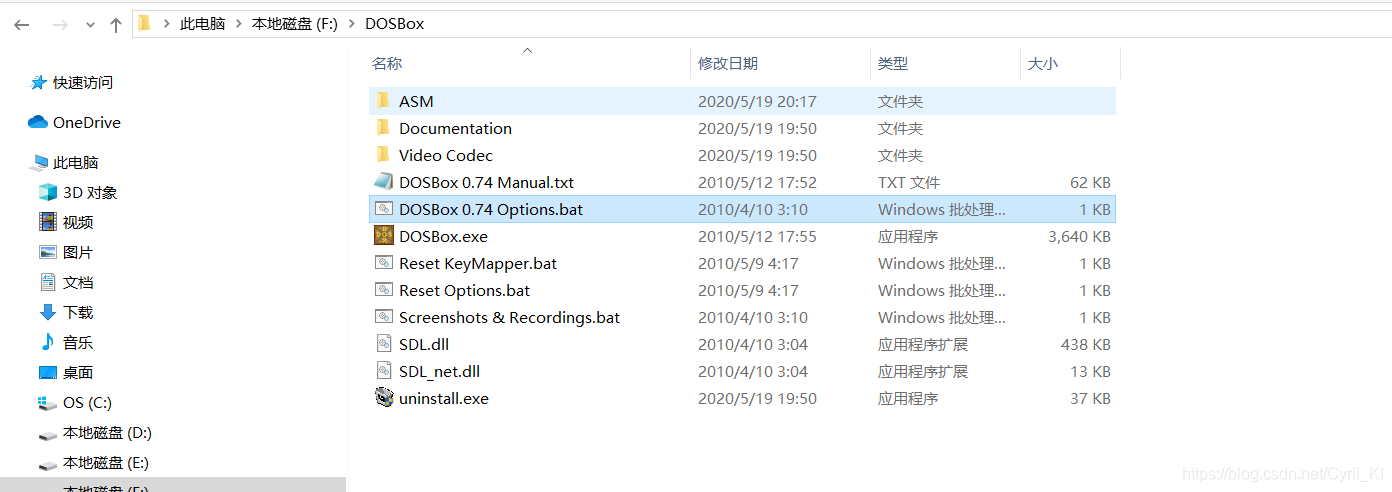Sort files by 大小 column header
This screenshot has height=492, width=1392.
1043,63
